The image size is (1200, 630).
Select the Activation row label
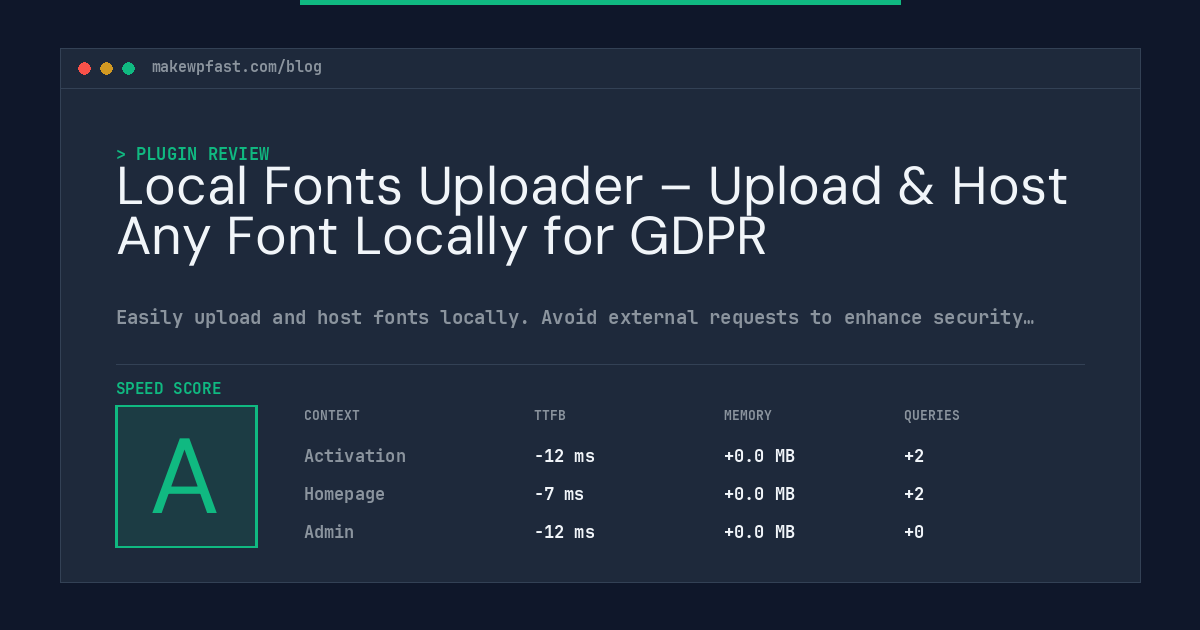[x=355, y=456]
